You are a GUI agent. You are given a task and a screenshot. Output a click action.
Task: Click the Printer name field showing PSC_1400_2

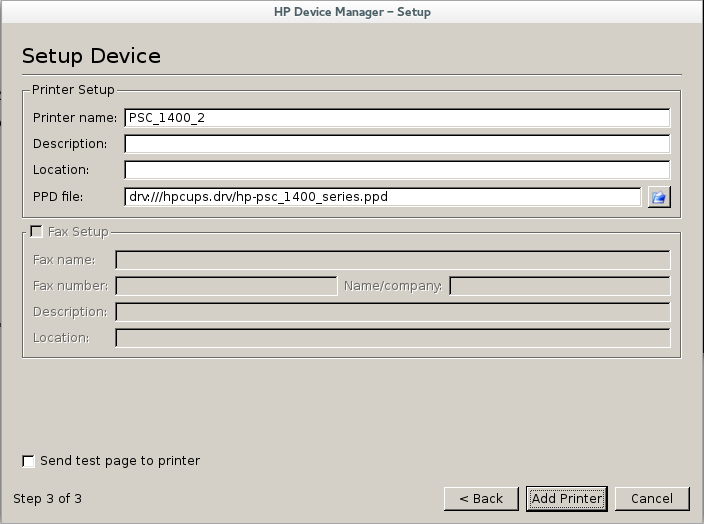tap(397, 118)
